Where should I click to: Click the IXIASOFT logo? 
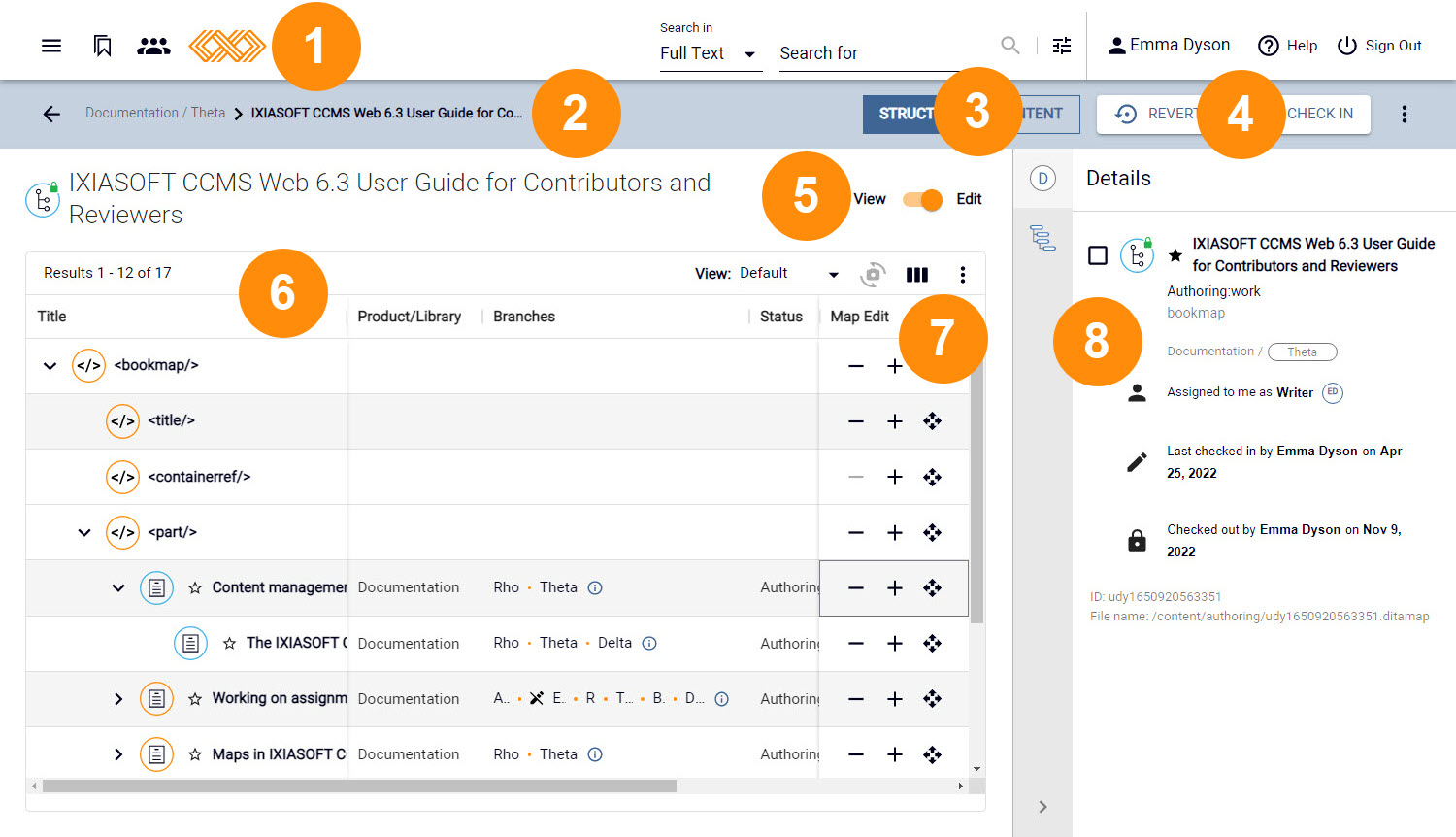(227, 46)
